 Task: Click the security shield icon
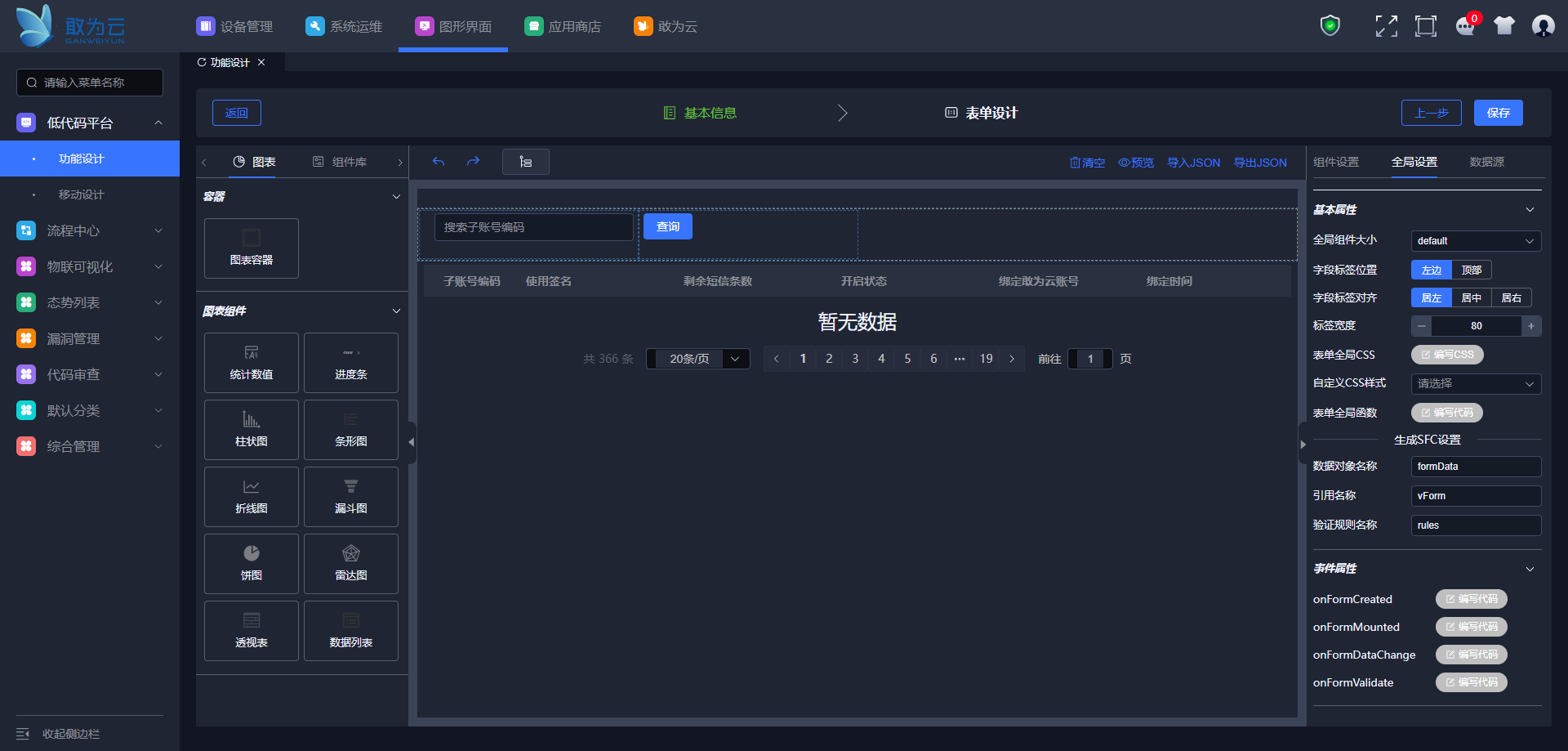[1330, 26]
